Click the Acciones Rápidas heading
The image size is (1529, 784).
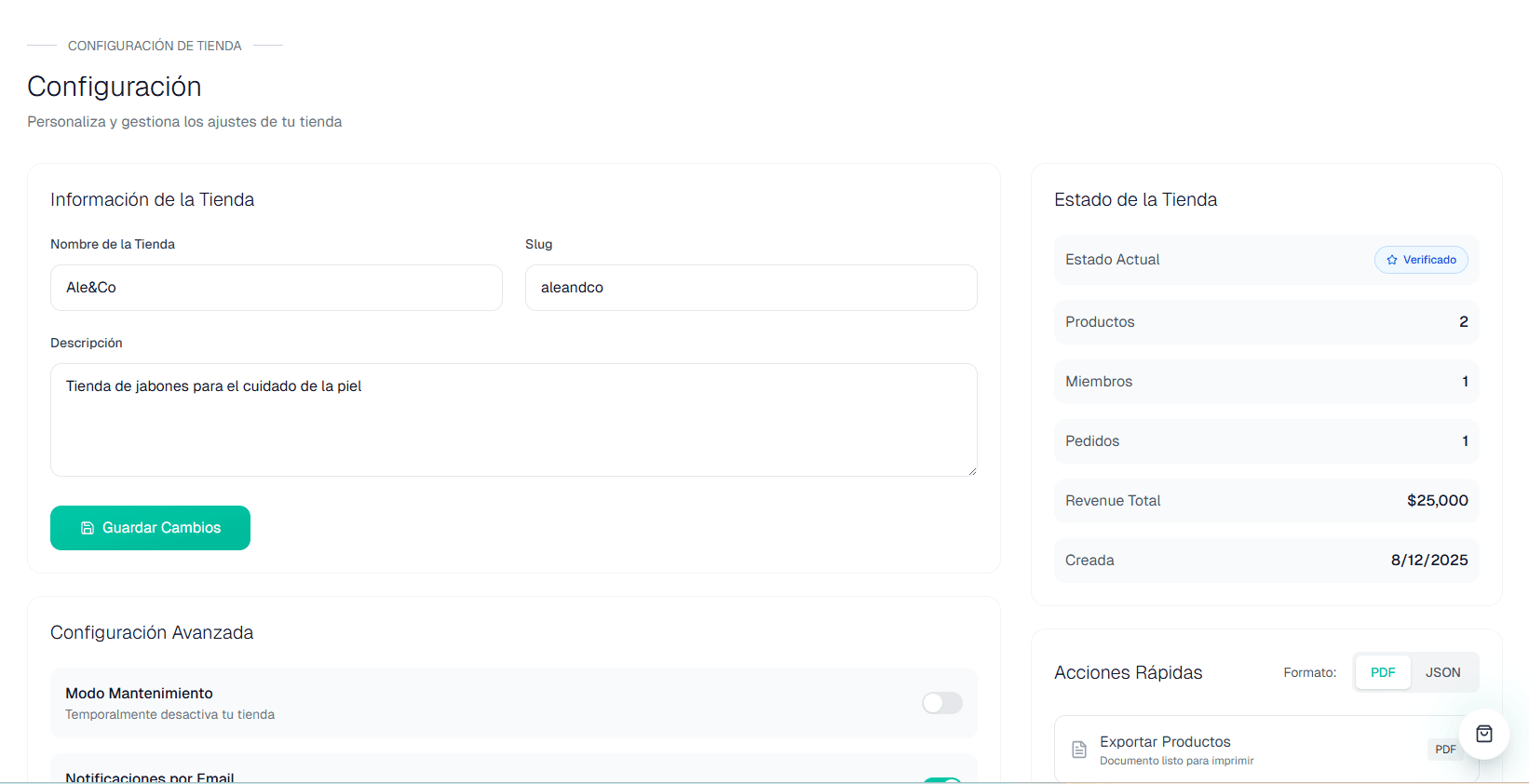tap(1129, 672)
